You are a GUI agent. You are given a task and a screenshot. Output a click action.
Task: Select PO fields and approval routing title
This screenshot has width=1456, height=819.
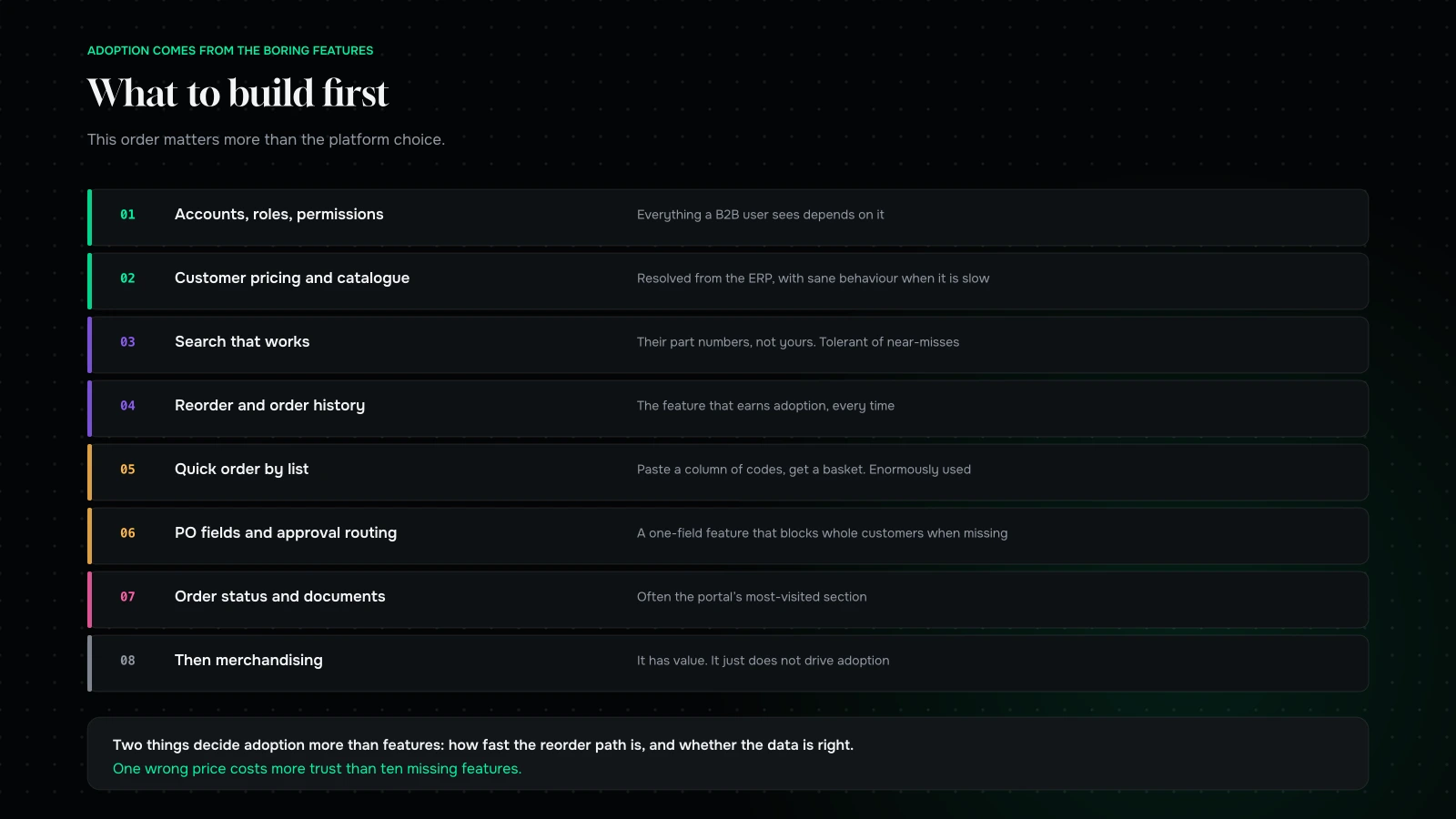(x=286, y=533)
